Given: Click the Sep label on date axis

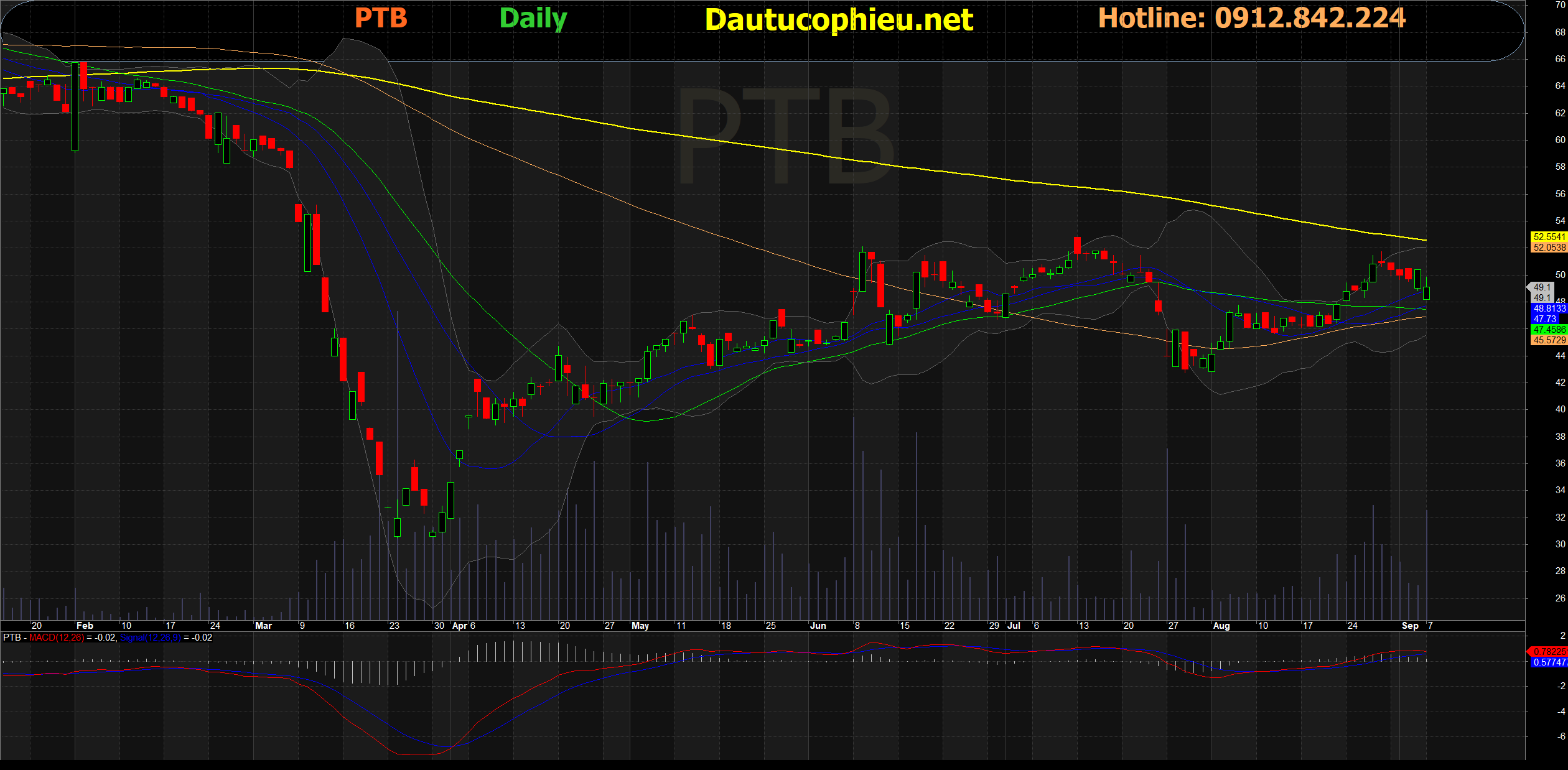Looking at the screenshot, I should coord(1410,626).
